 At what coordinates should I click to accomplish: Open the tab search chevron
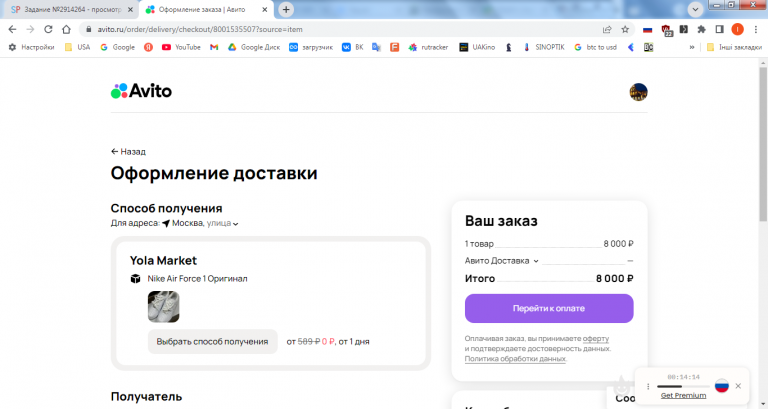pyautogui.click(x=695, y=9)
